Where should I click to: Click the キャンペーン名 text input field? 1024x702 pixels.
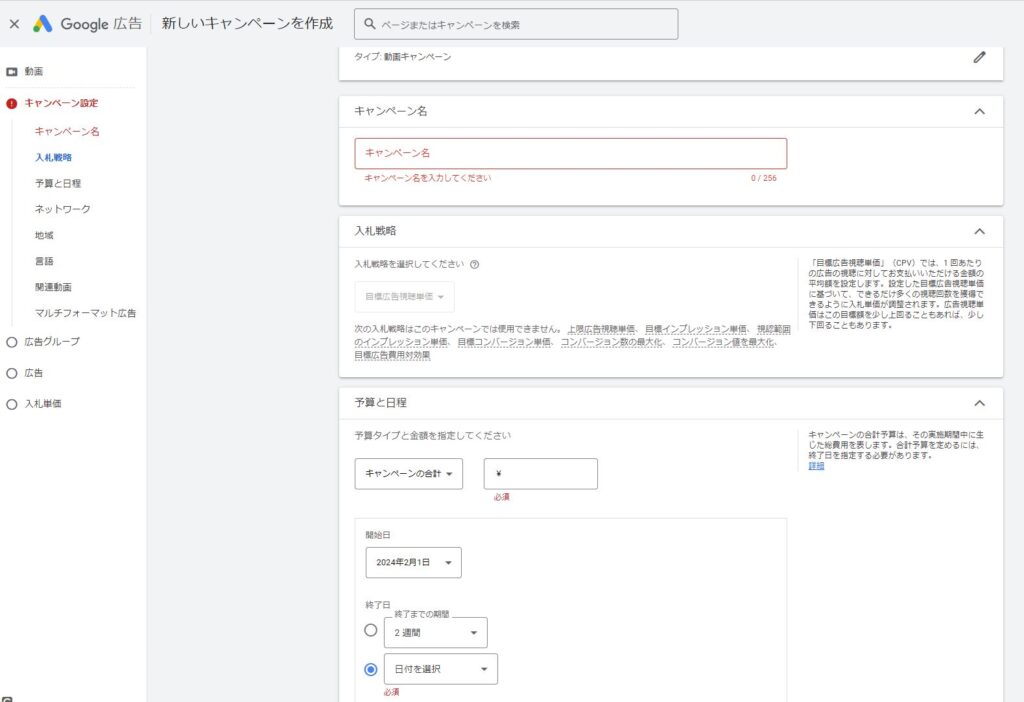(572, 153)
